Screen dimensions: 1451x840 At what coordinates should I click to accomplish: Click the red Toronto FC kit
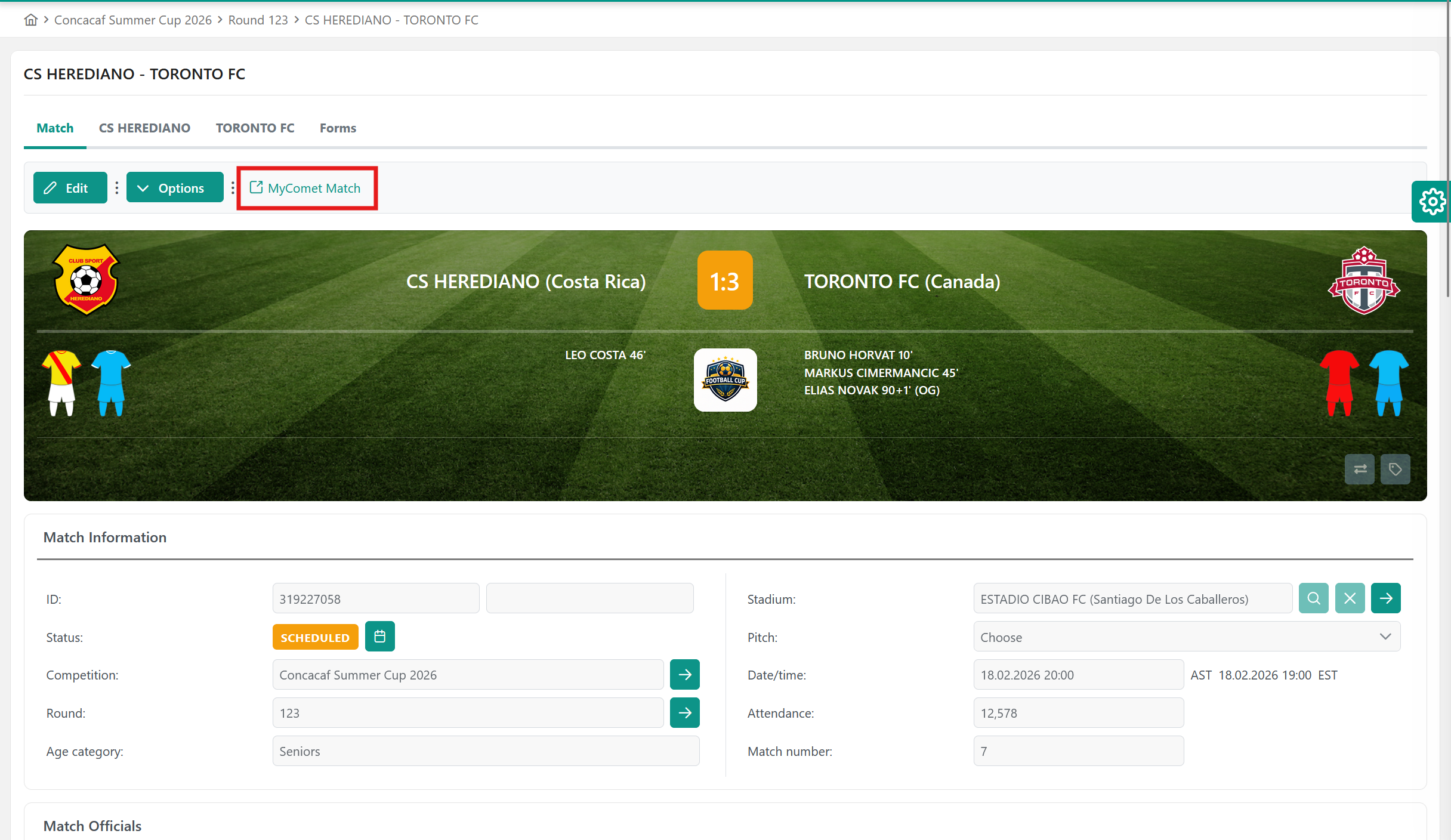click(x=1339, y=383)
